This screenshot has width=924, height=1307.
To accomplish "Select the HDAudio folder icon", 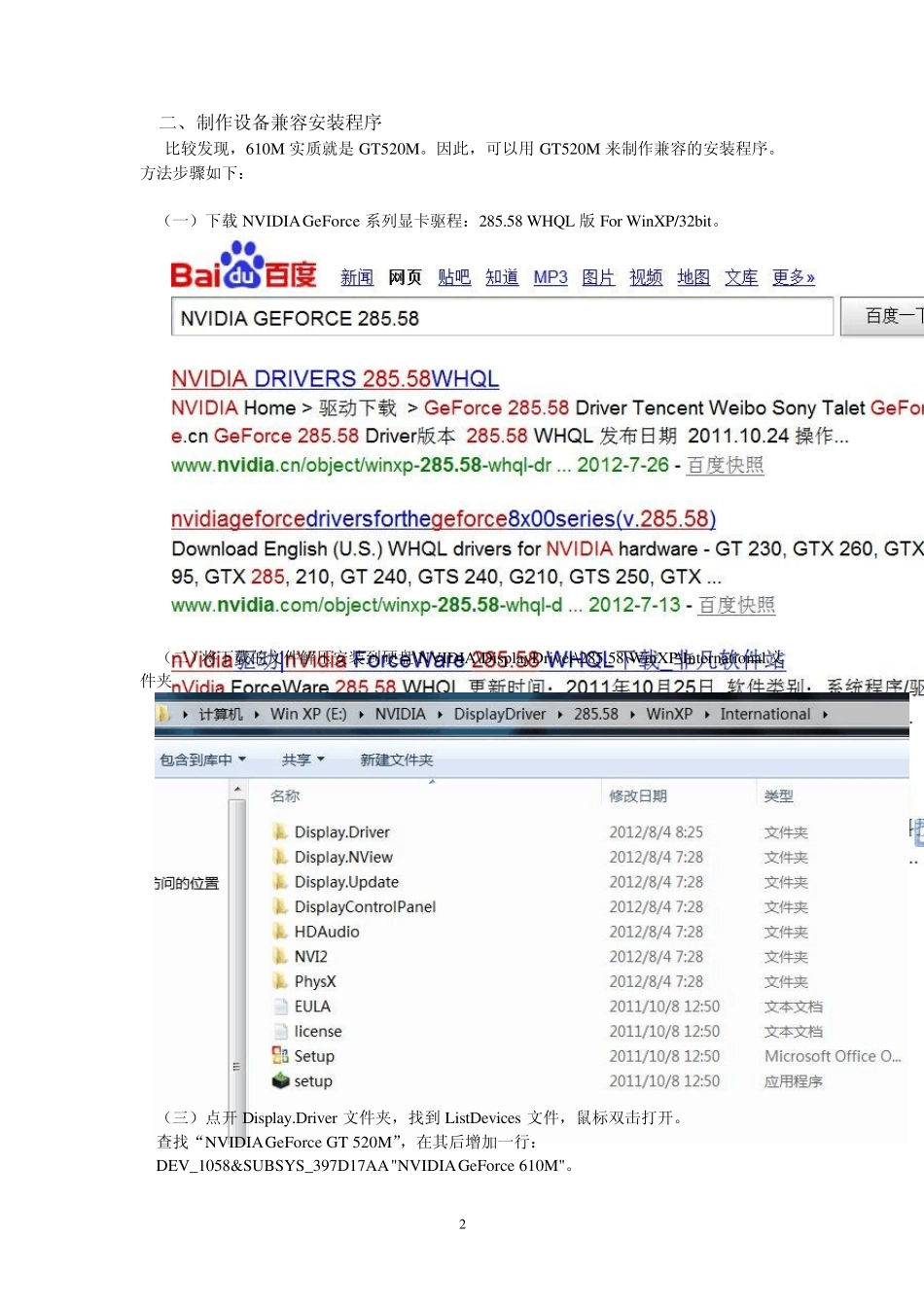I will point(280,931).
